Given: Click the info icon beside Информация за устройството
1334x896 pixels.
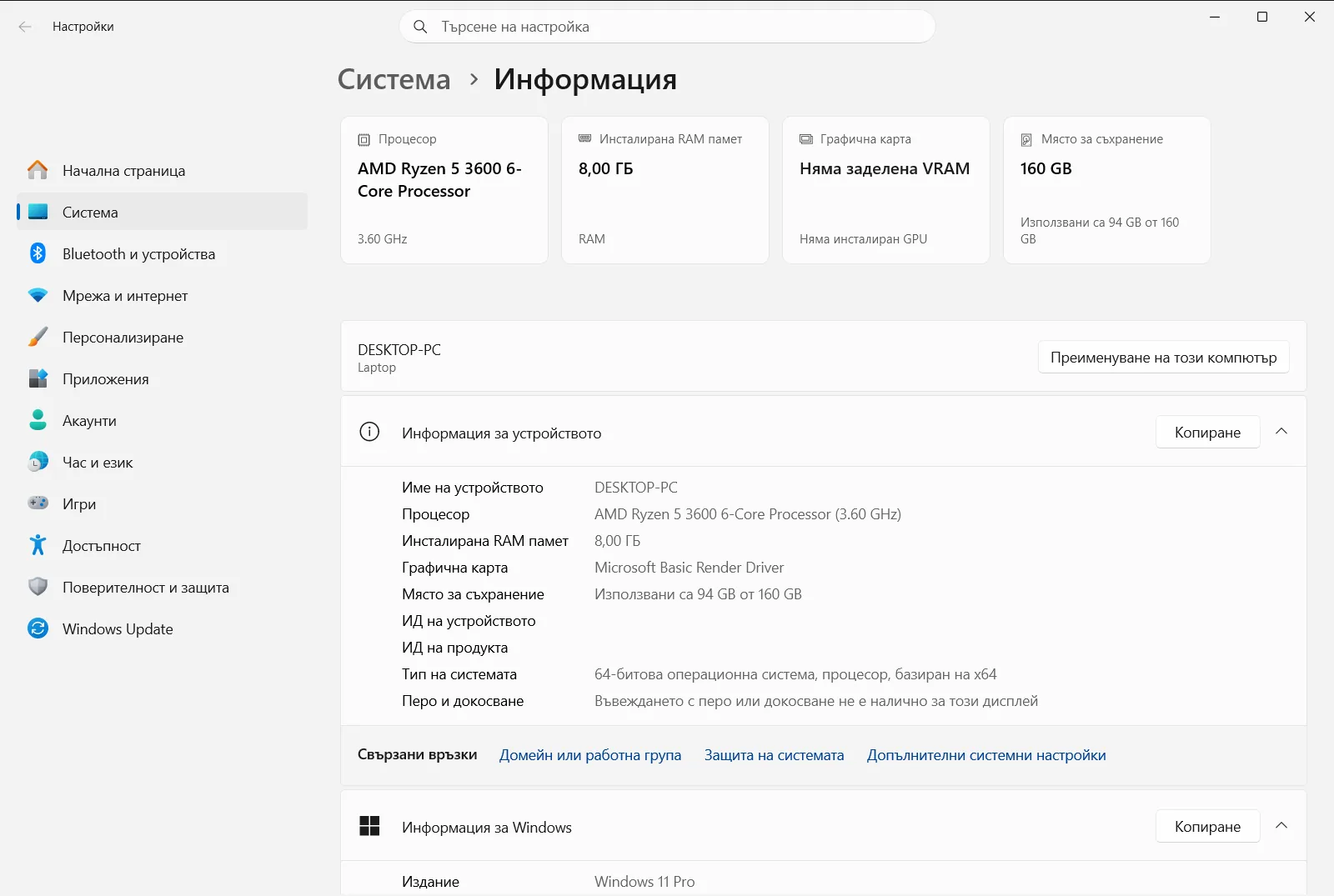Looking at the screenshot, I should pos(369,432).
